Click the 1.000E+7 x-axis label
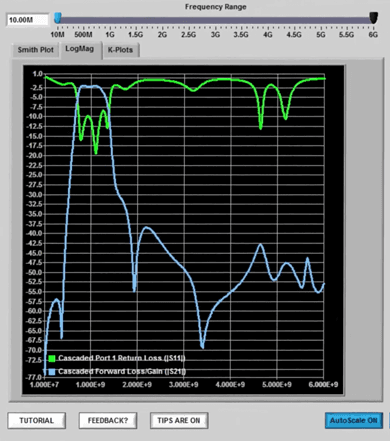The height and width of the screenshot is (441, 390). point(44,385)
